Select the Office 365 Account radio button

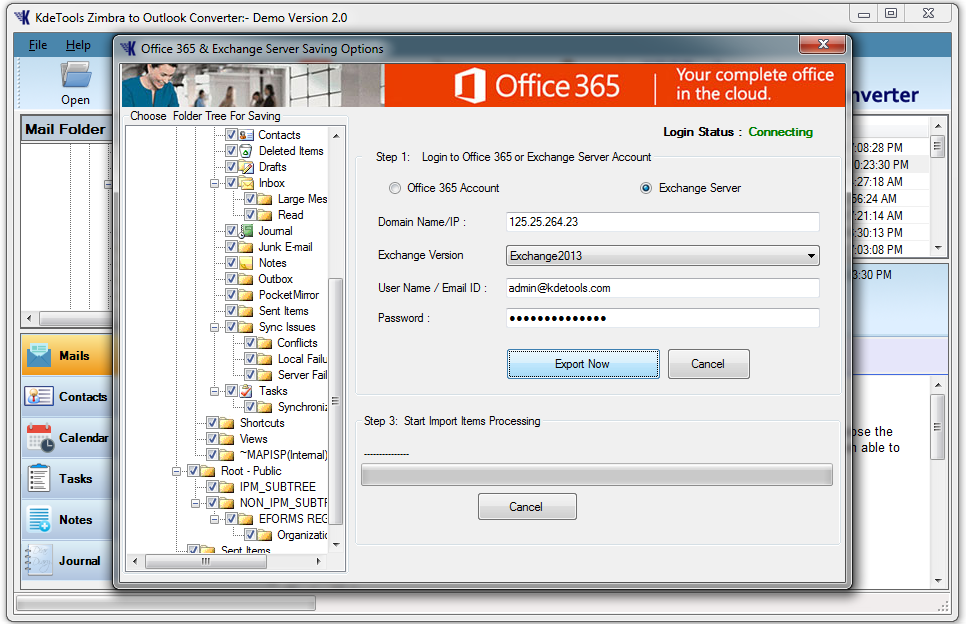395,188
